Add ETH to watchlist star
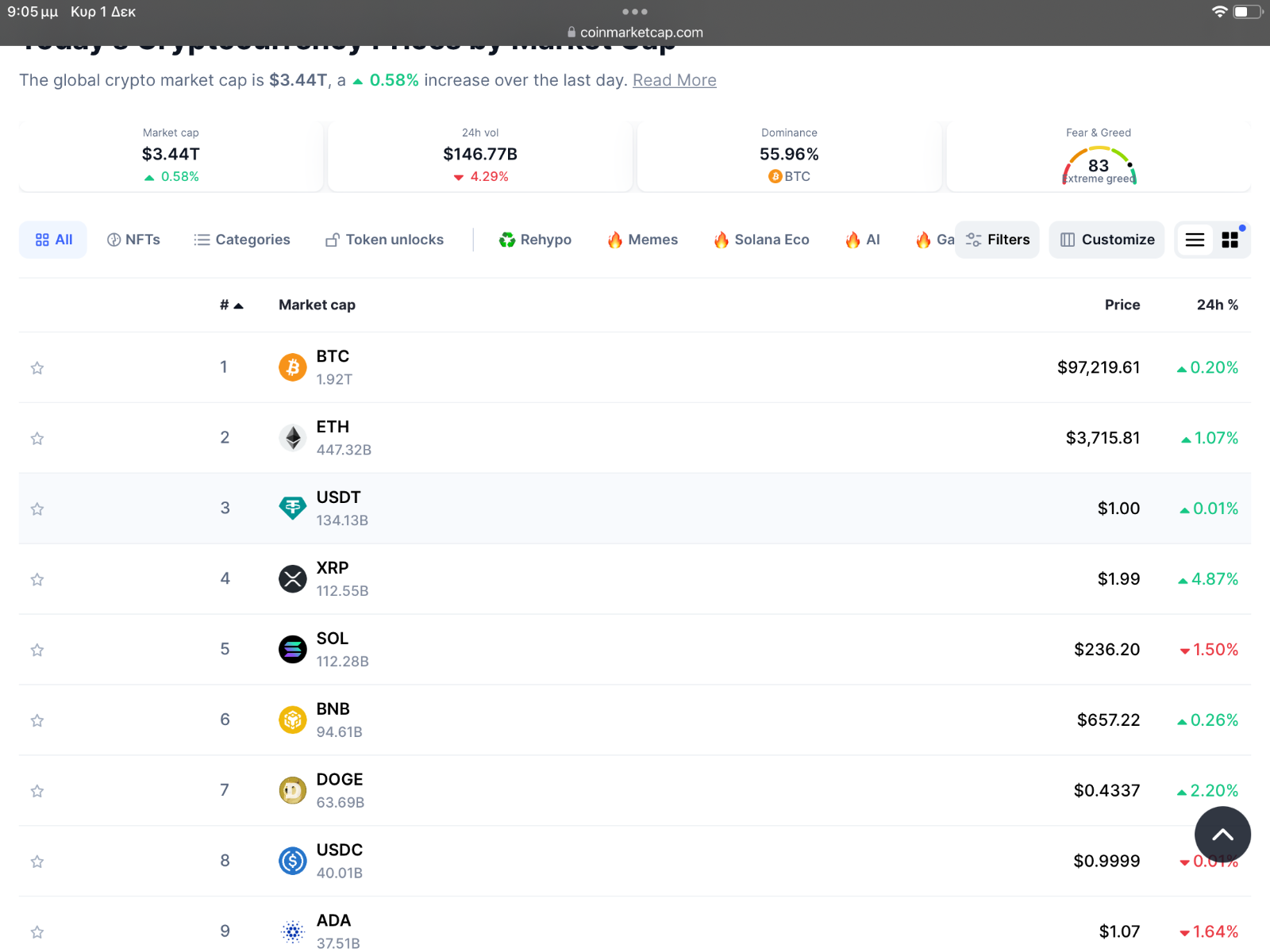This screenshot has width=1270, height=952. (x=37, y=439)
